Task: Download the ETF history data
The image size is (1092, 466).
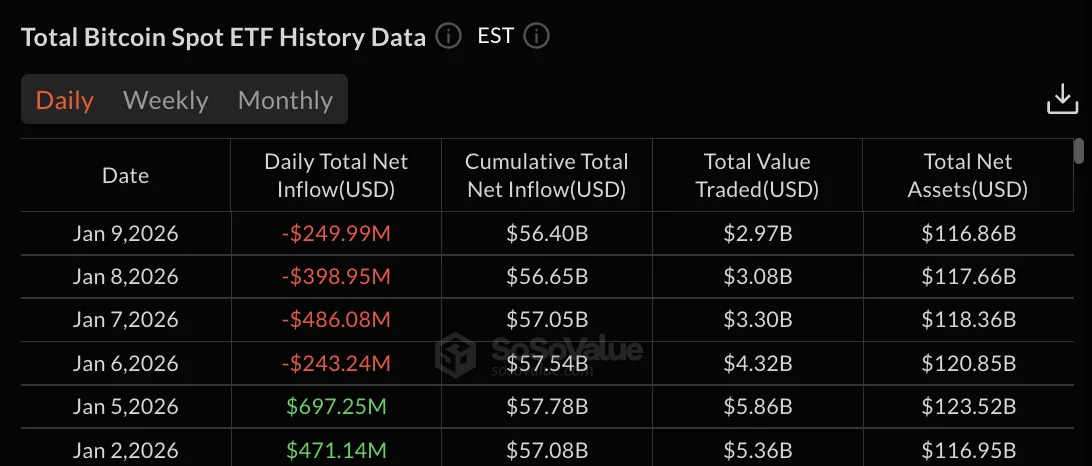Action: point(1062,99)
